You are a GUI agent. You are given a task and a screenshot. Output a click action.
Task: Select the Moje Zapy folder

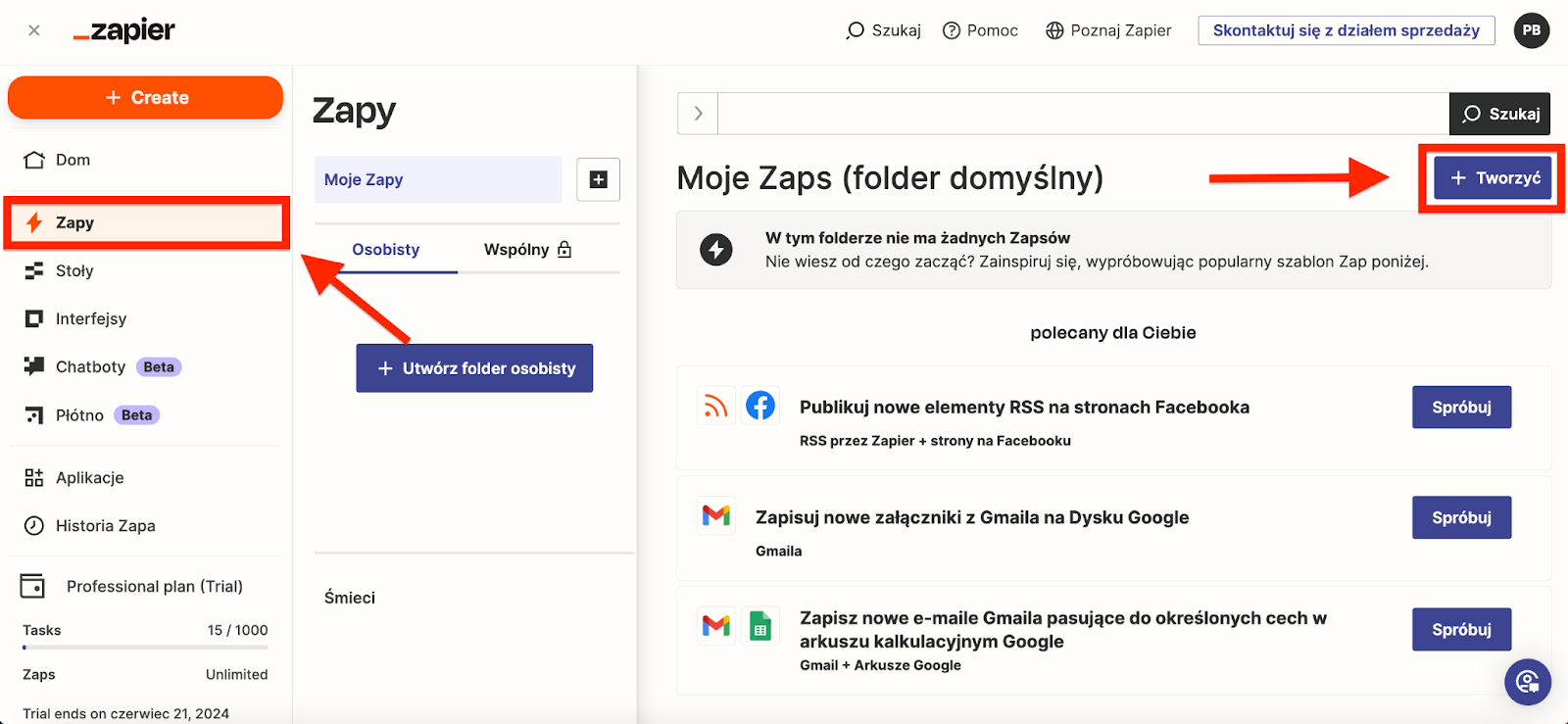pos(438,179)
